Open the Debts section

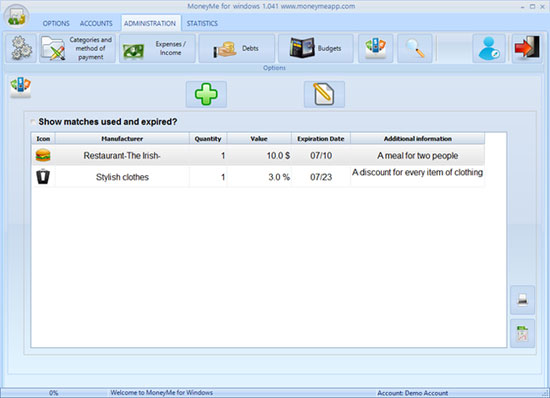pyautogui.click(x=237, y=48)
